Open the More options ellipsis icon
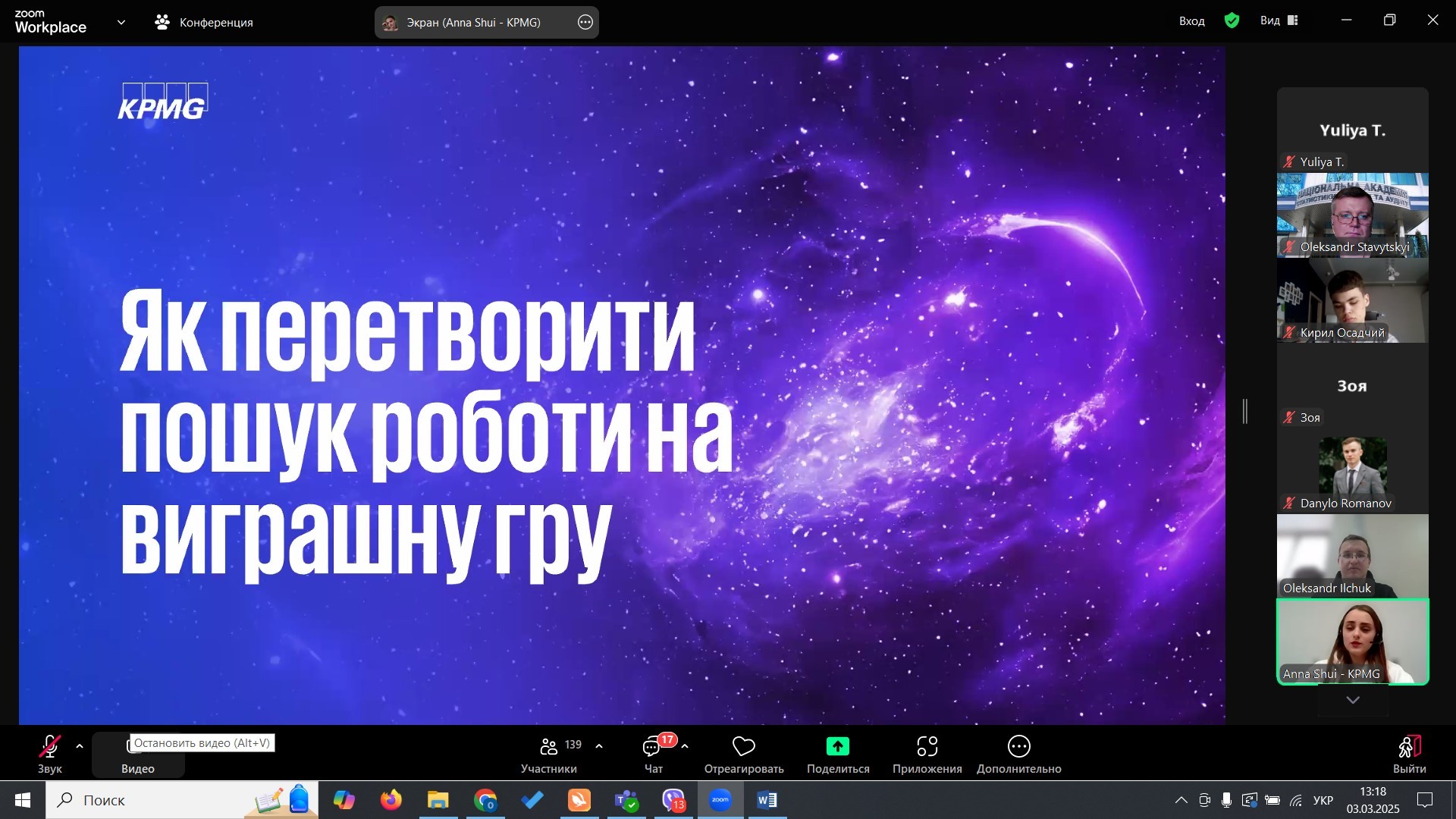 coord(1018,747)
